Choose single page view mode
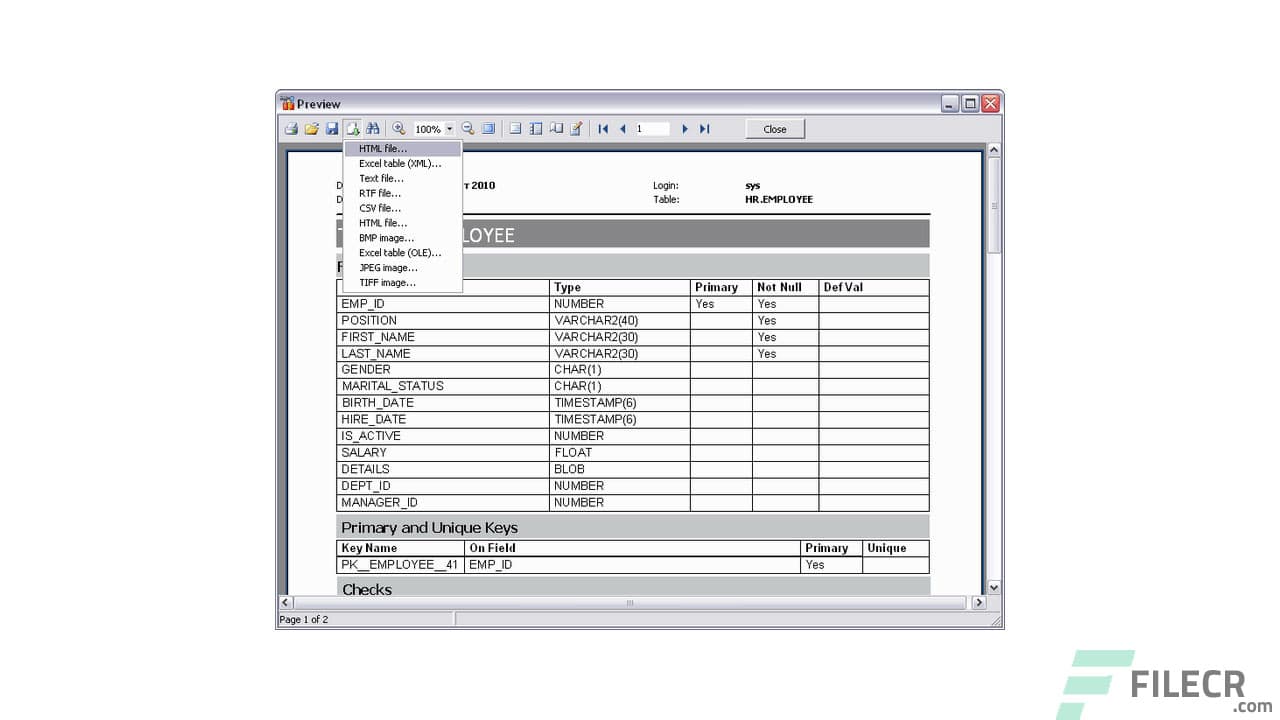The height and width of the screenshot is (720, 1280). 513,128
